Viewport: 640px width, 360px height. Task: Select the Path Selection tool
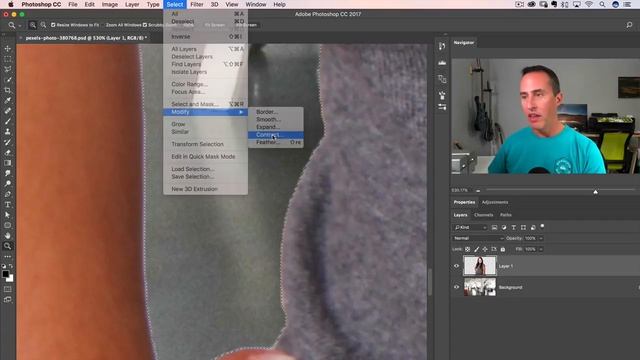point(8,215)
